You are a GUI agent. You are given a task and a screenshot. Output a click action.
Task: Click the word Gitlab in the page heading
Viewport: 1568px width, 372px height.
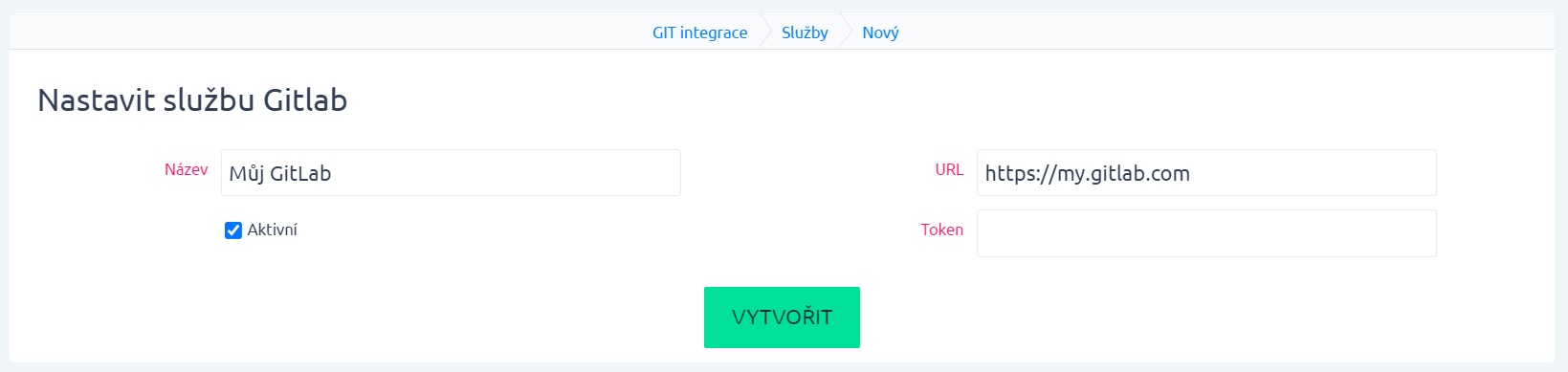305,99
